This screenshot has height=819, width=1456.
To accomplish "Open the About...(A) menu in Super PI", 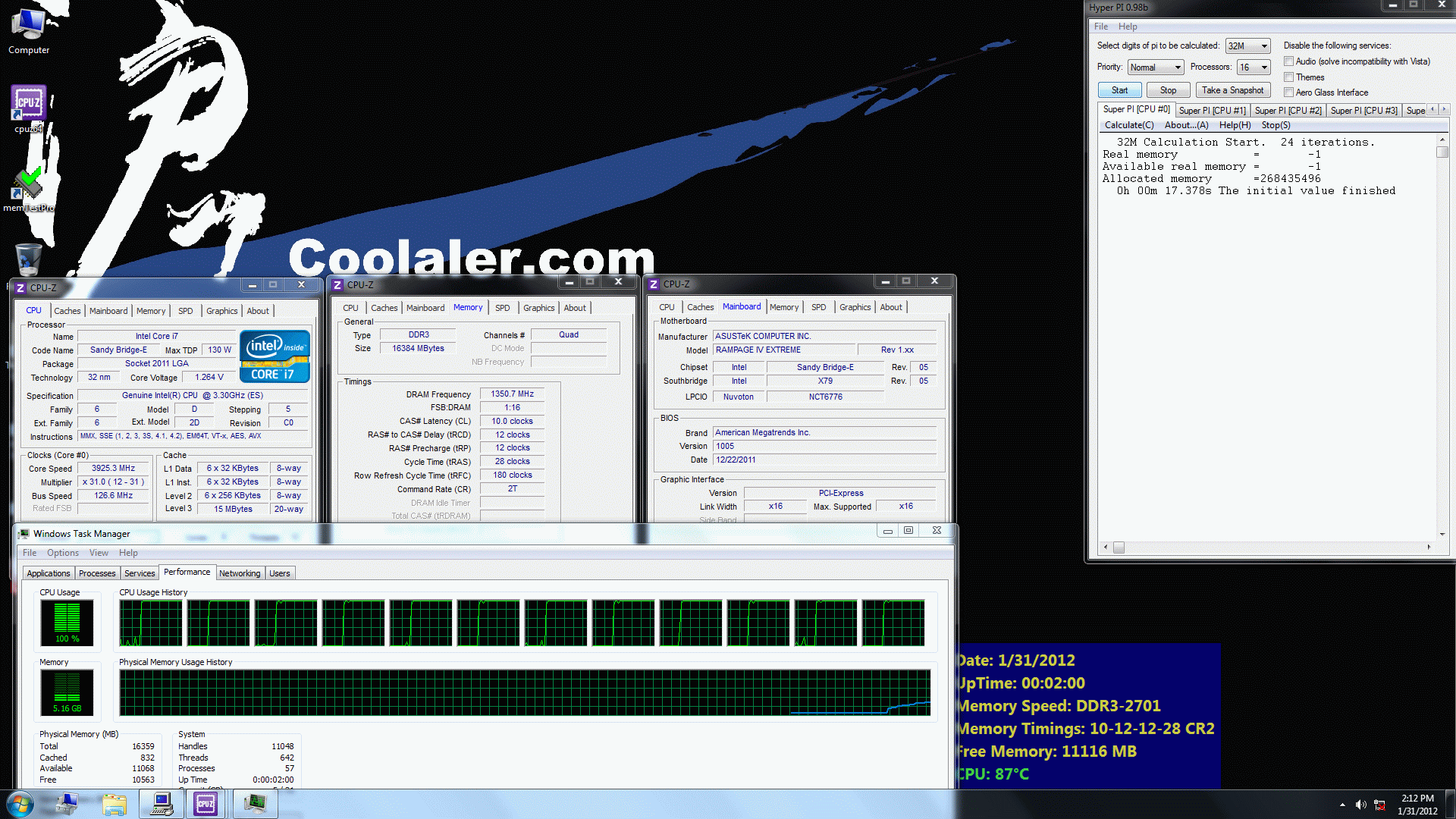I will pos(1186,125).
